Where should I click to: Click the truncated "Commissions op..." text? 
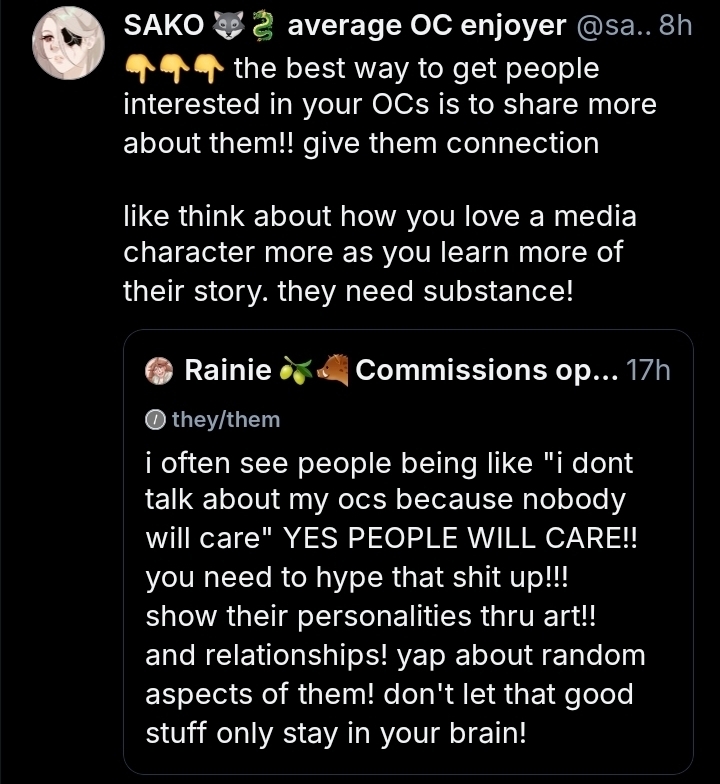point(486,371)
